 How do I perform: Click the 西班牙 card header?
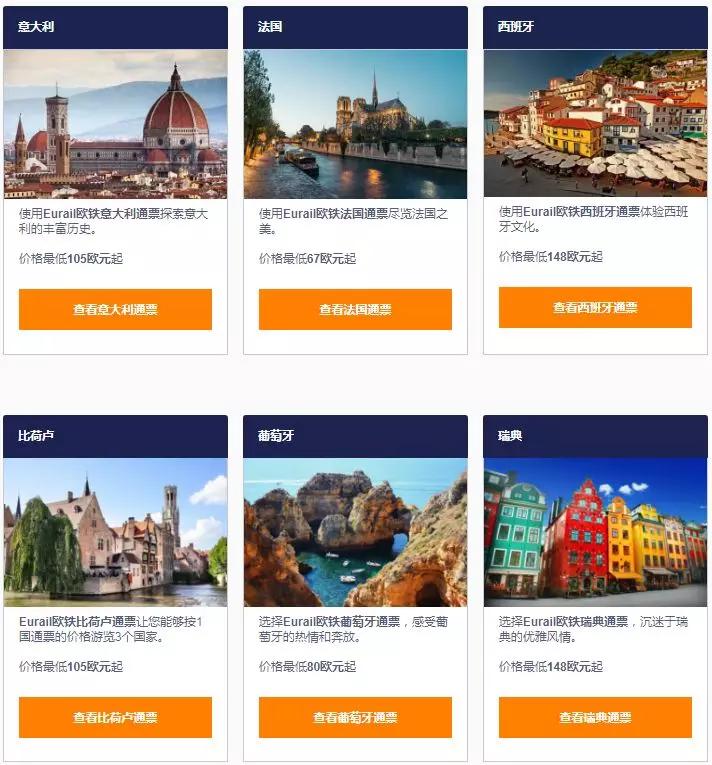(x=595, y=27)
